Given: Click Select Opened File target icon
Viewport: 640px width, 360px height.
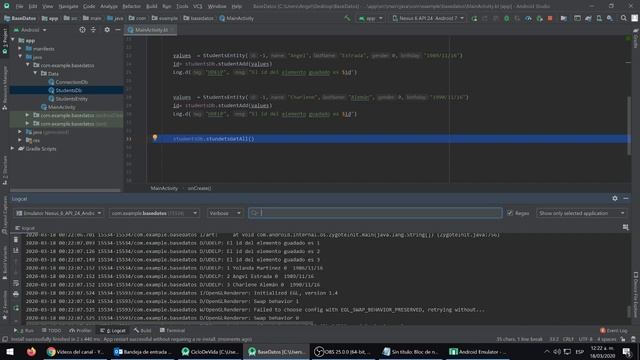Looking at the screenshot, I should (82, 30).
